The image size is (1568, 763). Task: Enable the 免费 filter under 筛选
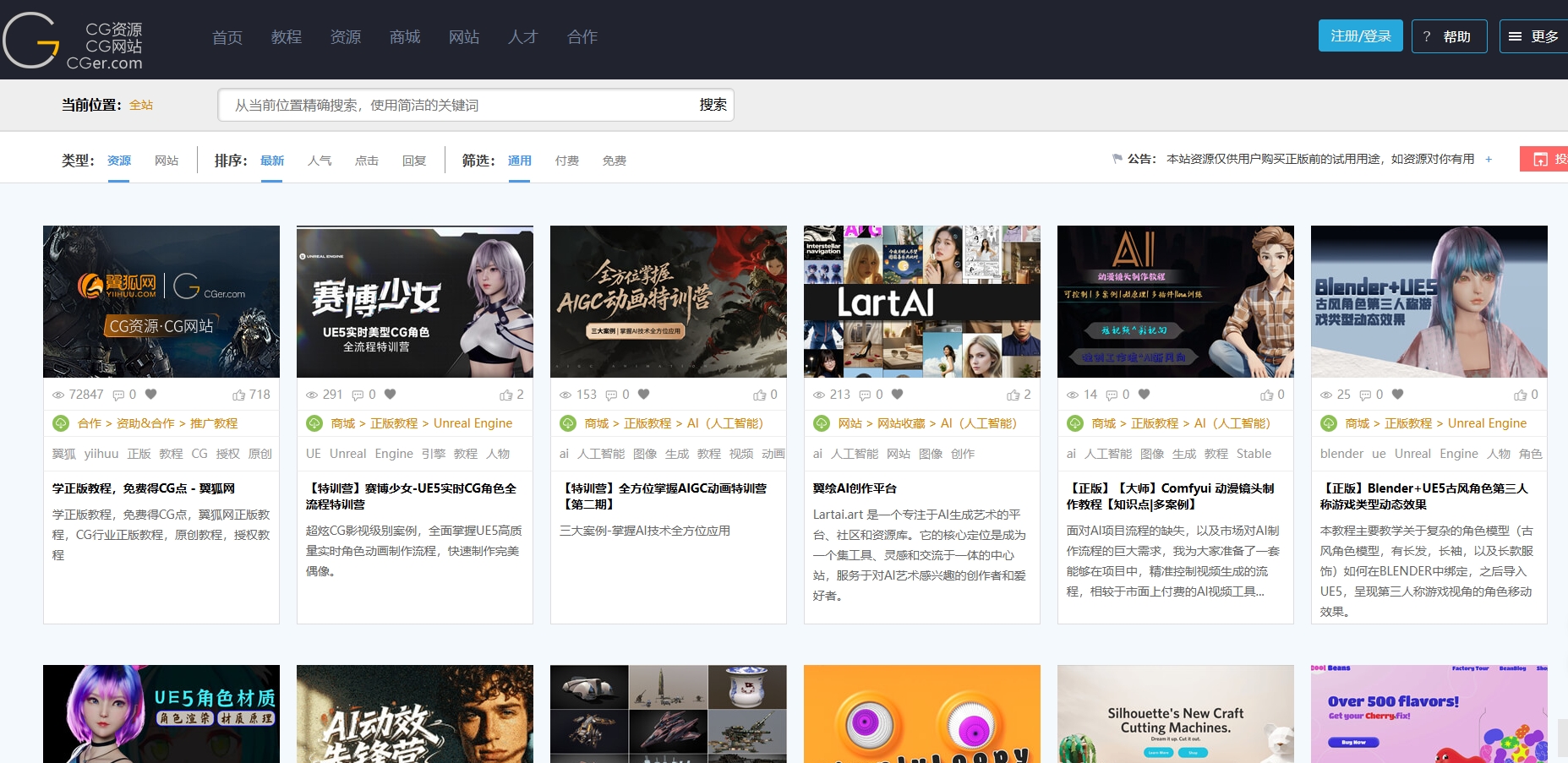(x=614, y=161)
